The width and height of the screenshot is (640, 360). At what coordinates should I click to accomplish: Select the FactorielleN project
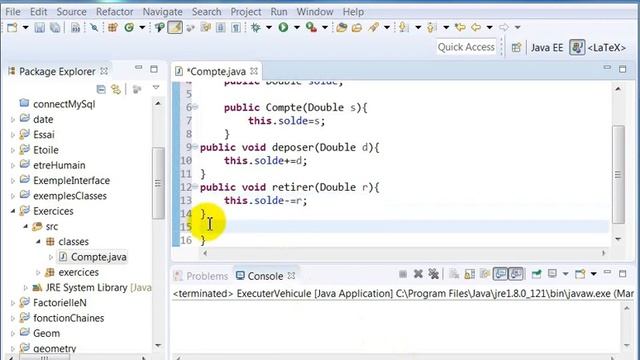point(53,302)
